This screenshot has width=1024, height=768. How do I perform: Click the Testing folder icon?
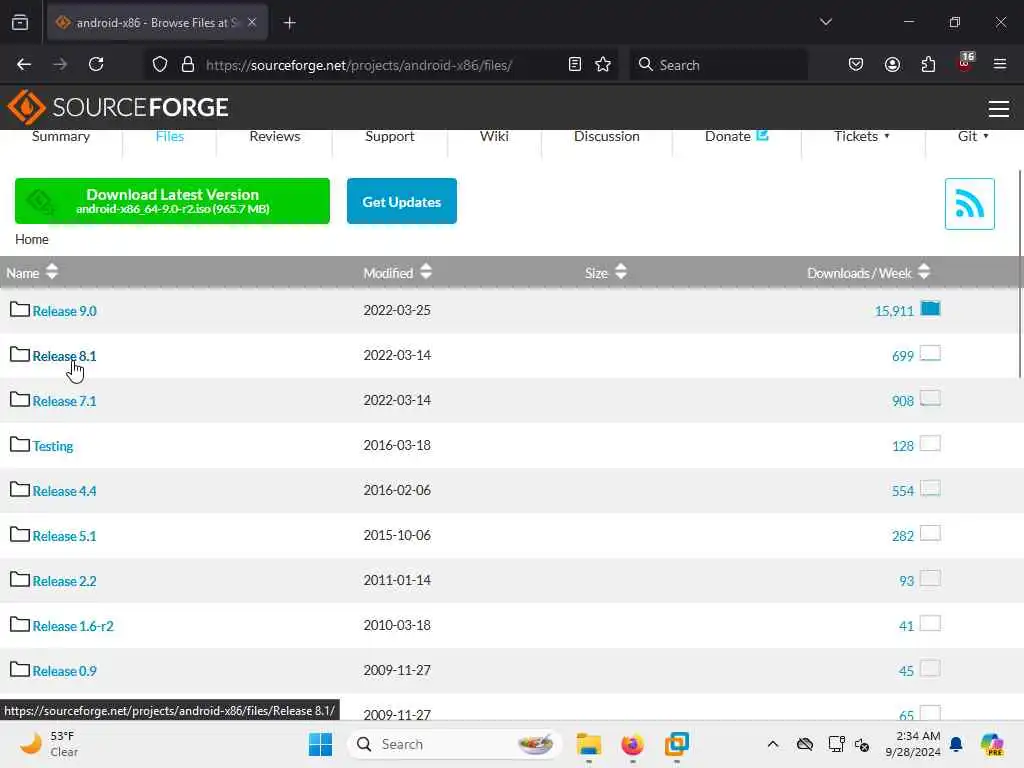click(x=20, y=445)
